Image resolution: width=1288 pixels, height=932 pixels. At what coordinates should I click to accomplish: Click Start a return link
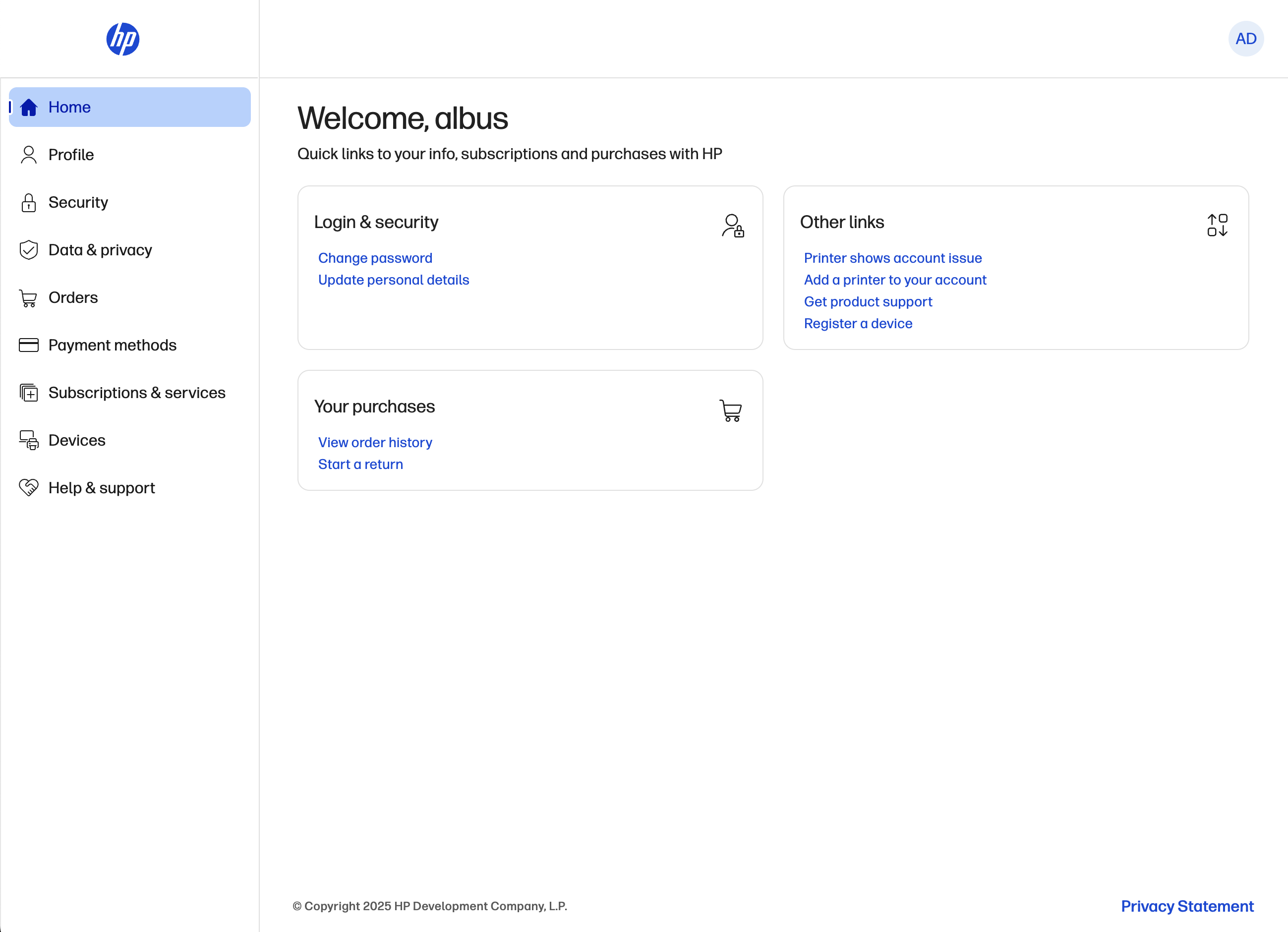point(360,464)
